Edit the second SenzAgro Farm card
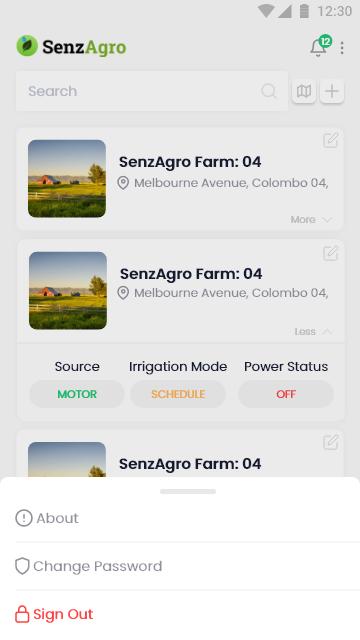The height and width of the screenshot is (640, 360). tap(331, 253)
